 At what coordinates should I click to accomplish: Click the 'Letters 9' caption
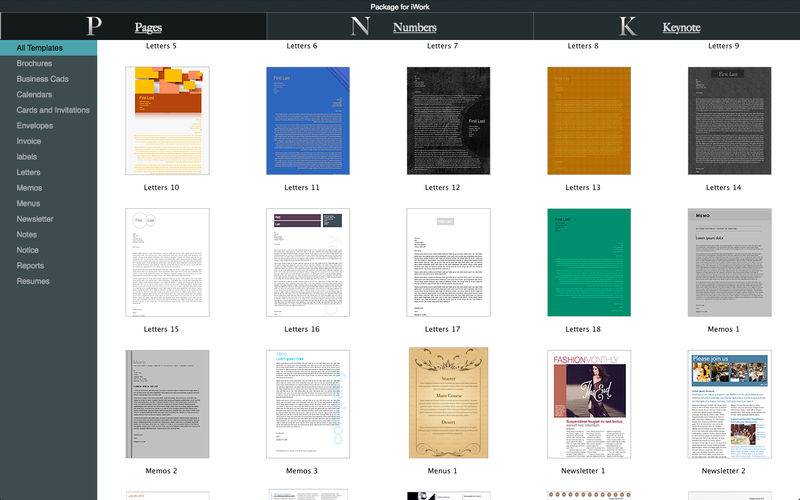click(x=723, y=46)
